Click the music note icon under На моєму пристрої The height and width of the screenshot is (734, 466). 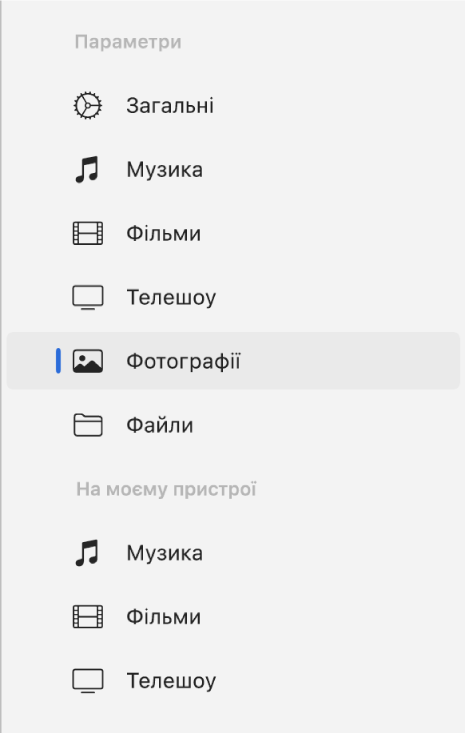(x=87, y=553)
